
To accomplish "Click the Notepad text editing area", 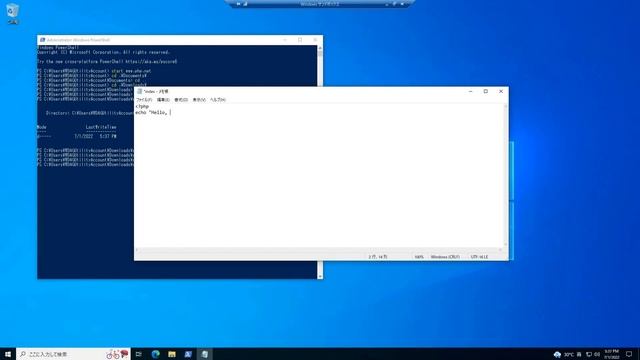I will pos(319,176).
